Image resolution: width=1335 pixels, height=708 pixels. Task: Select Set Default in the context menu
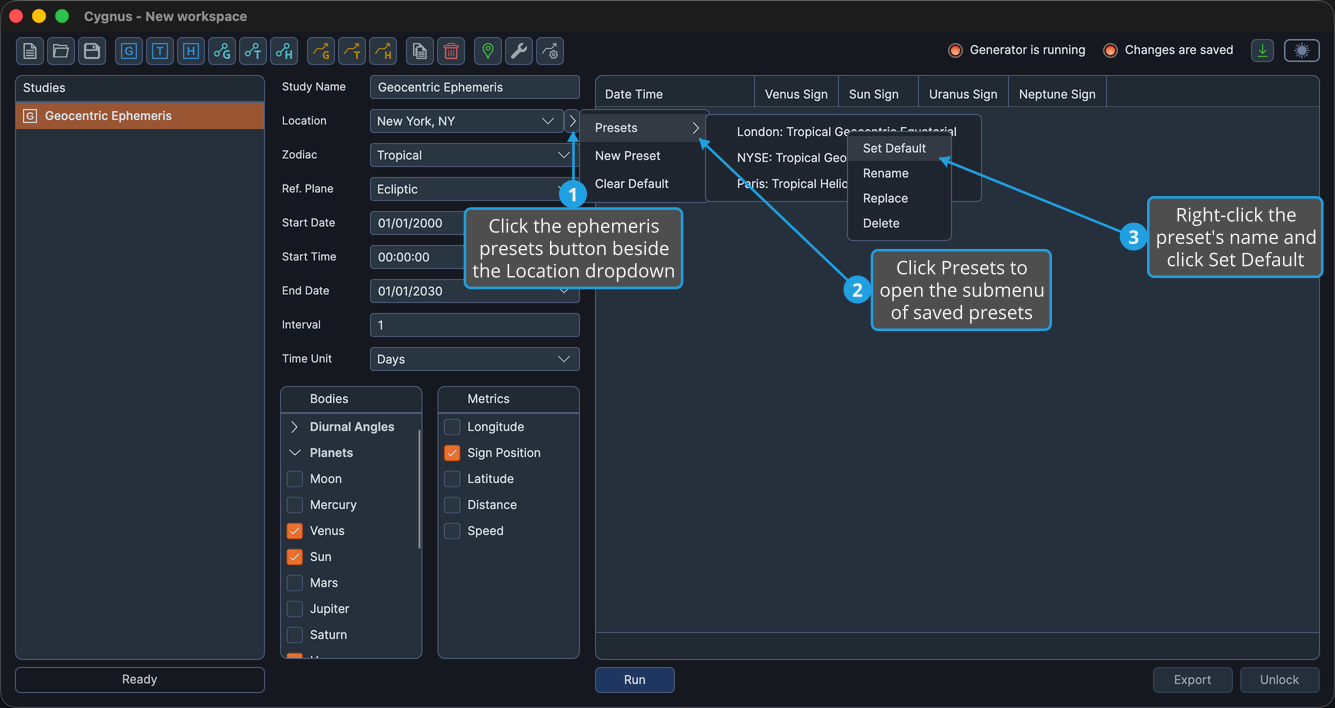point(899,148)
